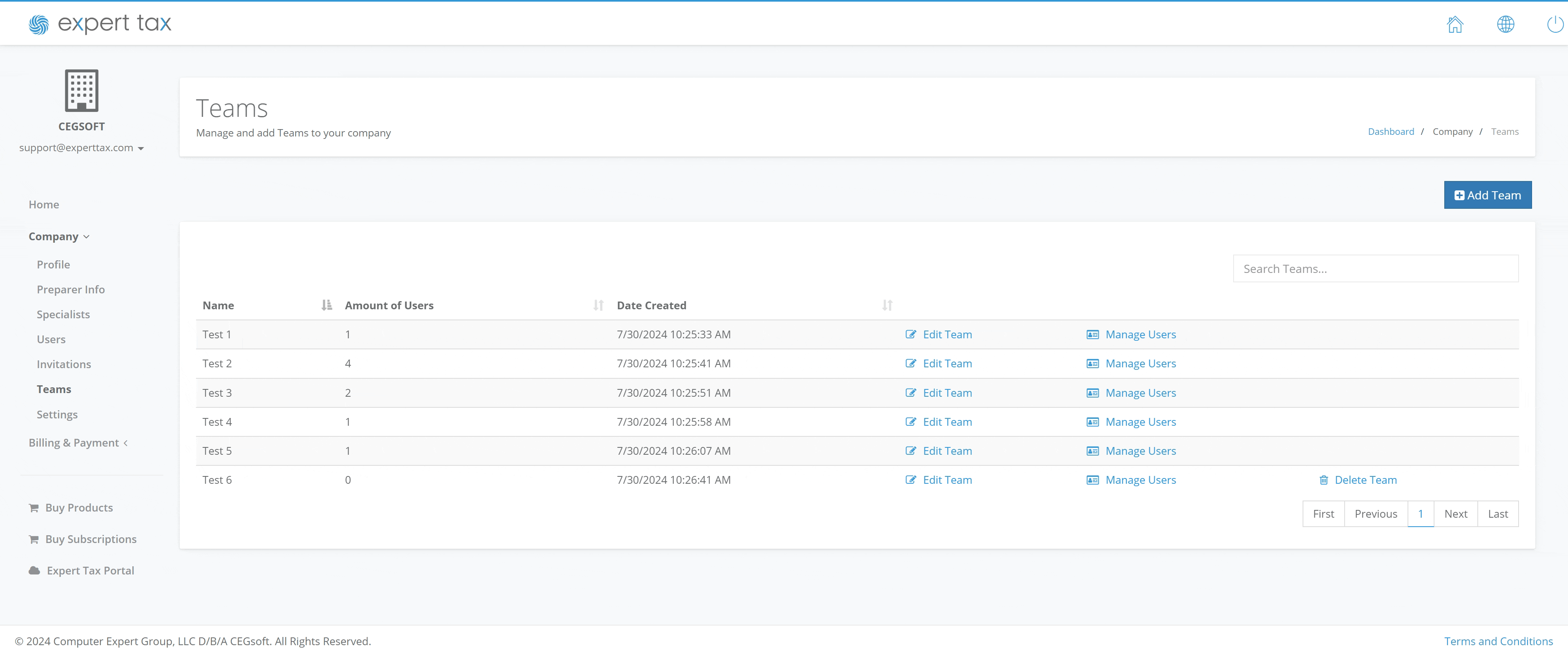Screen dimensions: 1568x657
Task: Open Profile under Company
Action: coord(53,264)
